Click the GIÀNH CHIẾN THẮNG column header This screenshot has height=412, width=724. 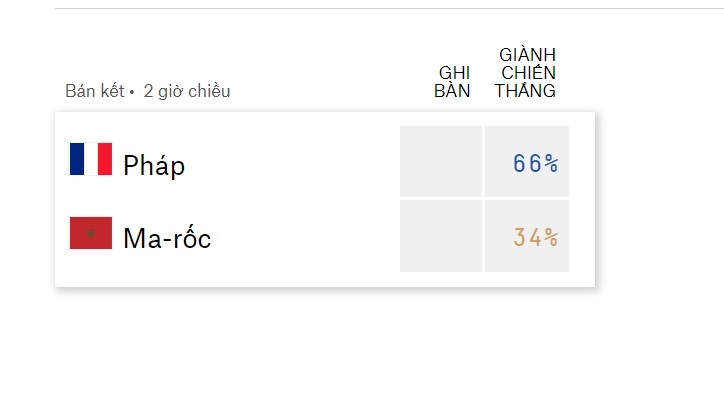(x=525, y=73)
